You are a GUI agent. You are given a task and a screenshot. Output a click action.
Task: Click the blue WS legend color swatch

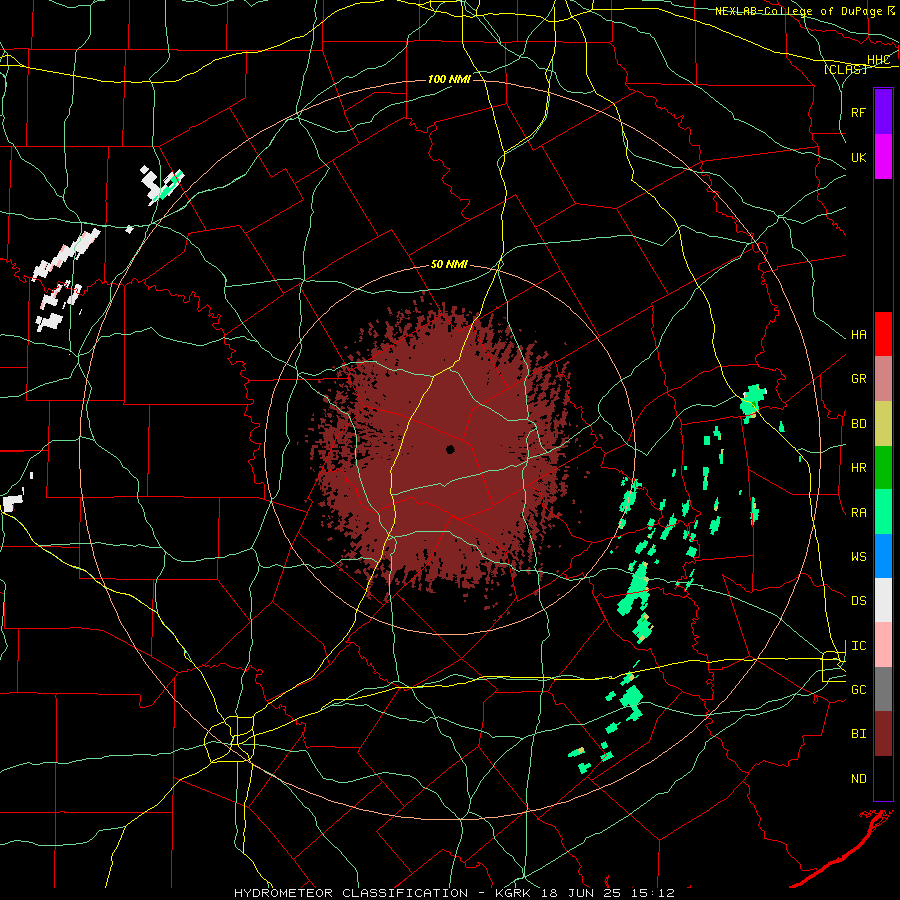tap(883, 556)
